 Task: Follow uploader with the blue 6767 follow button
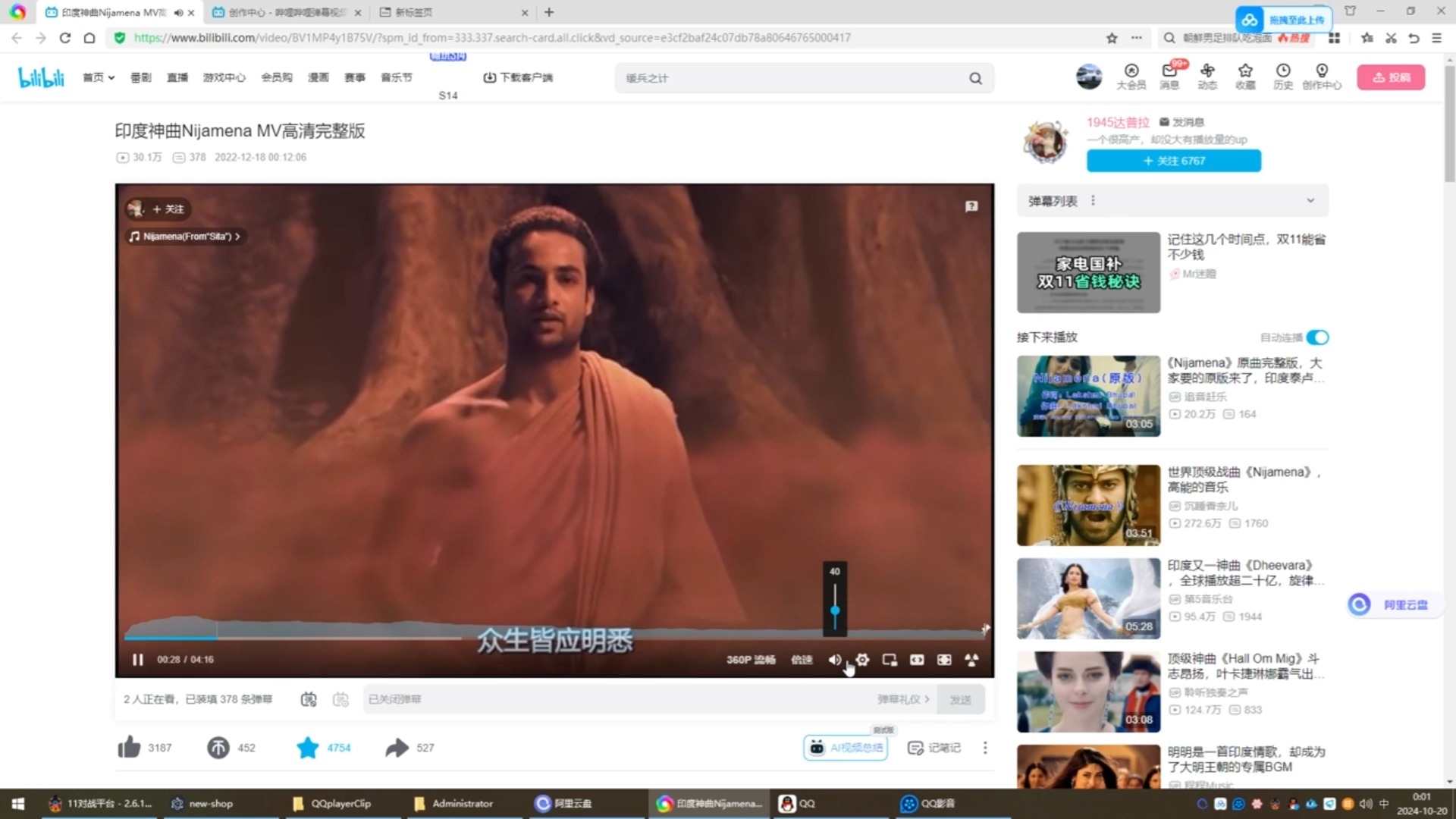1174,161
